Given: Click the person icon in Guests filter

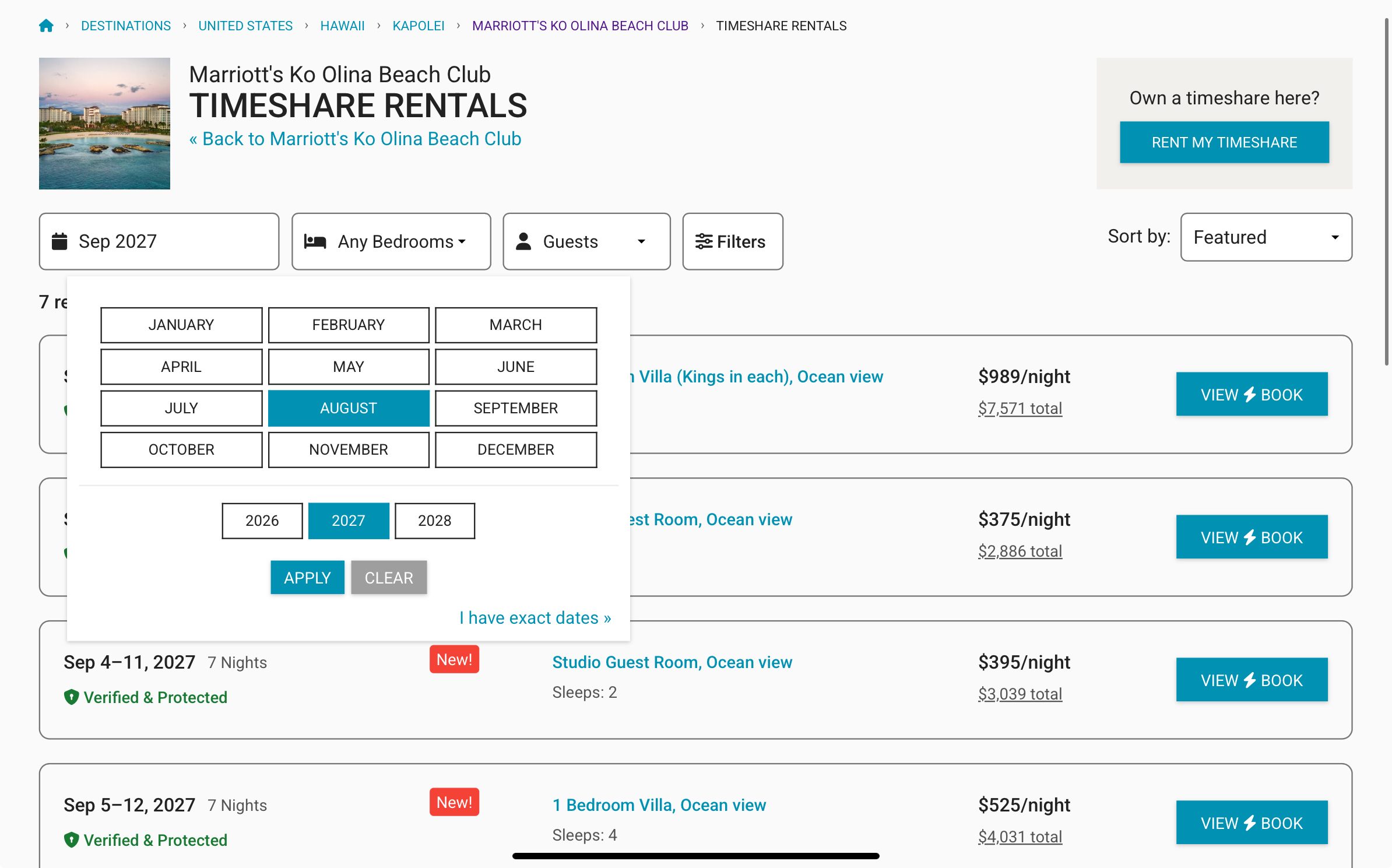Looking at the screenshot, I should pos(523,241).
